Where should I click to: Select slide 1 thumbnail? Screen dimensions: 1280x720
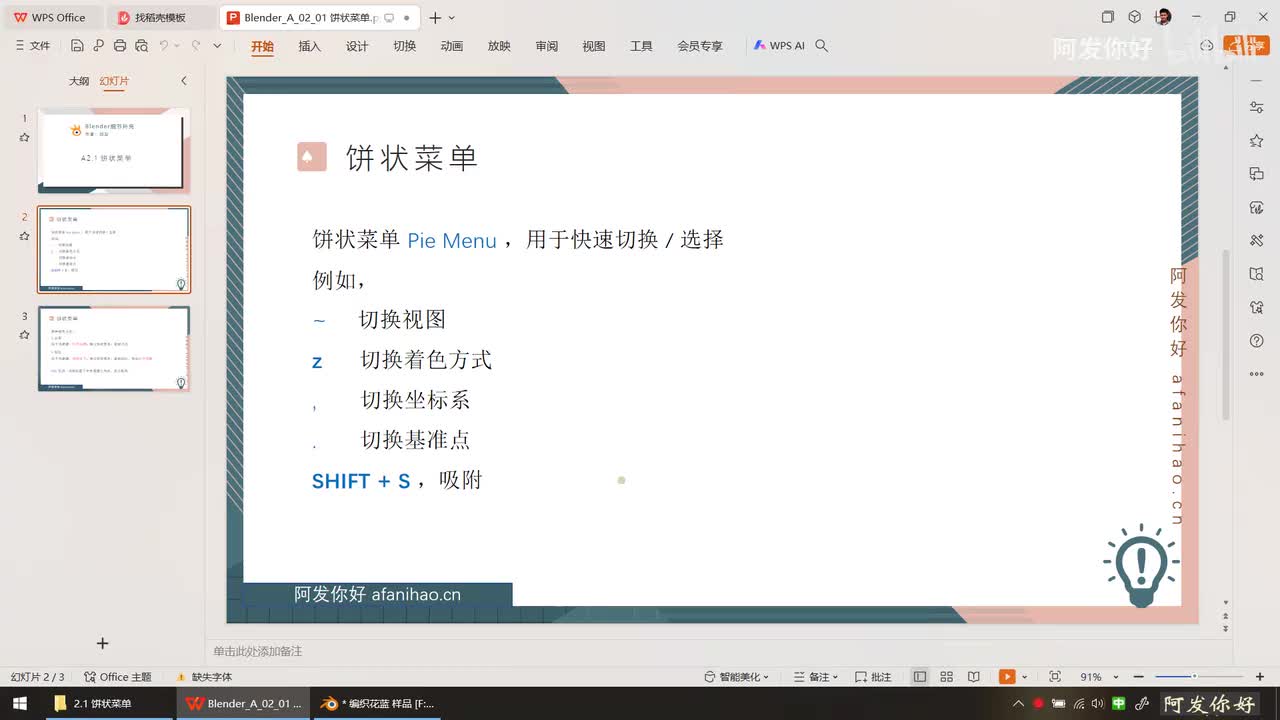coord(114,151)
